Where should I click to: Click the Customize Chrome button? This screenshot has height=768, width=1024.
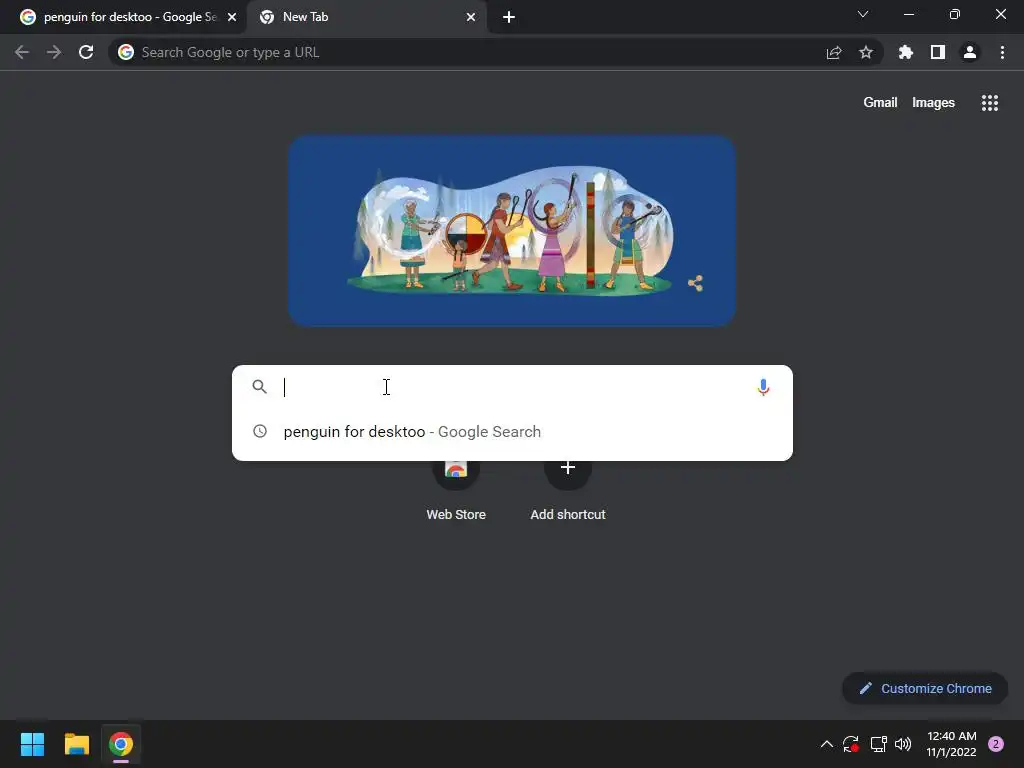925,688
